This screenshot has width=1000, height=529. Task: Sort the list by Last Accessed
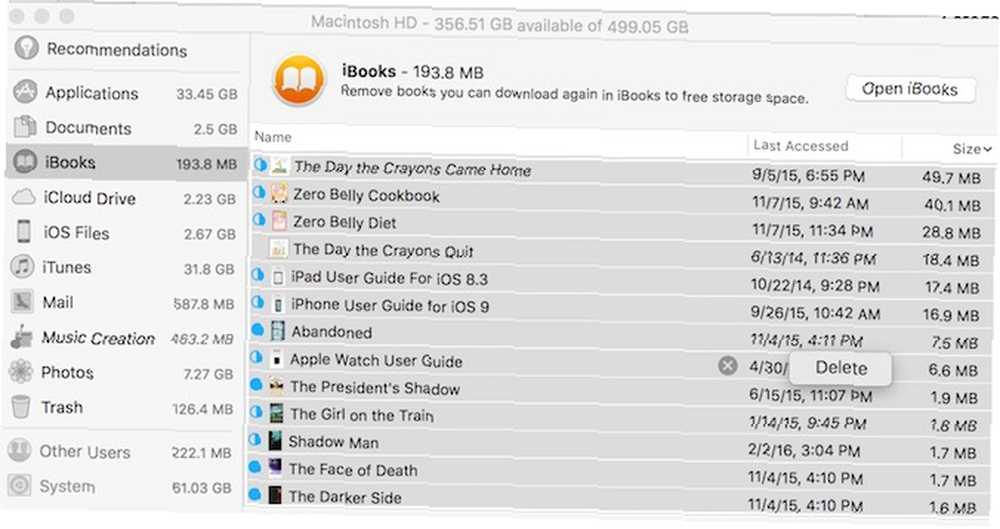coord(800,145)
